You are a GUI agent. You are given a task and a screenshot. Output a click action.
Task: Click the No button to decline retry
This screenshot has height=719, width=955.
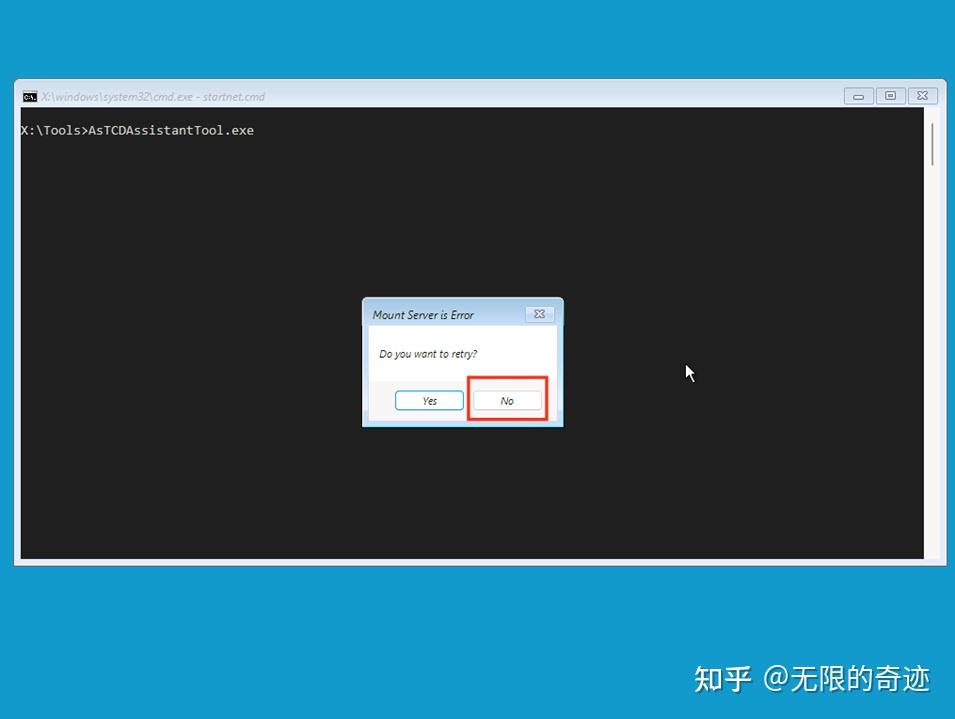pyautogui.click(x=506, y=400)
